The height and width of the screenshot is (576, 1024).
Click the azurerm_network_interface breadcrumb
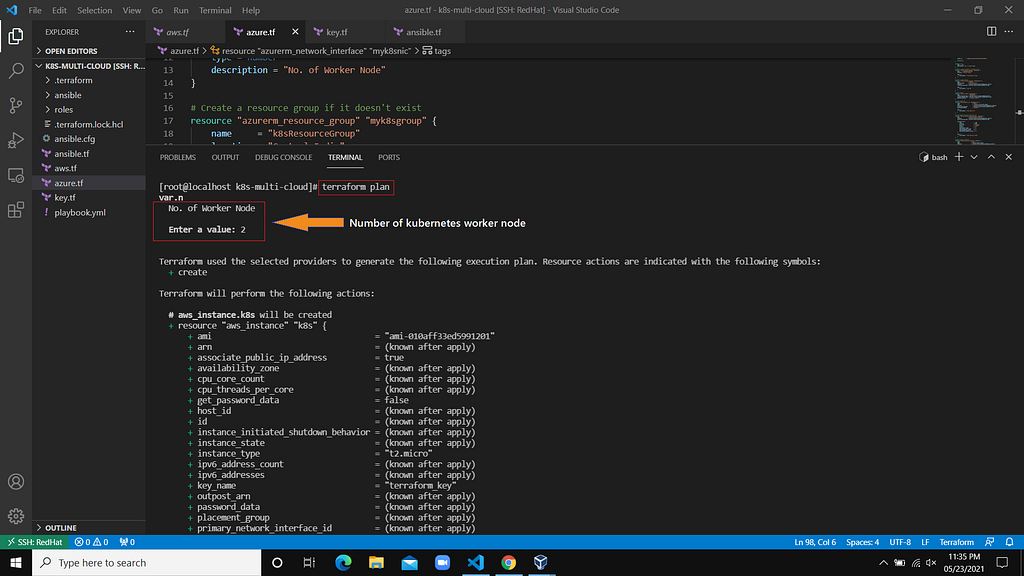click(x=311, y=50)
